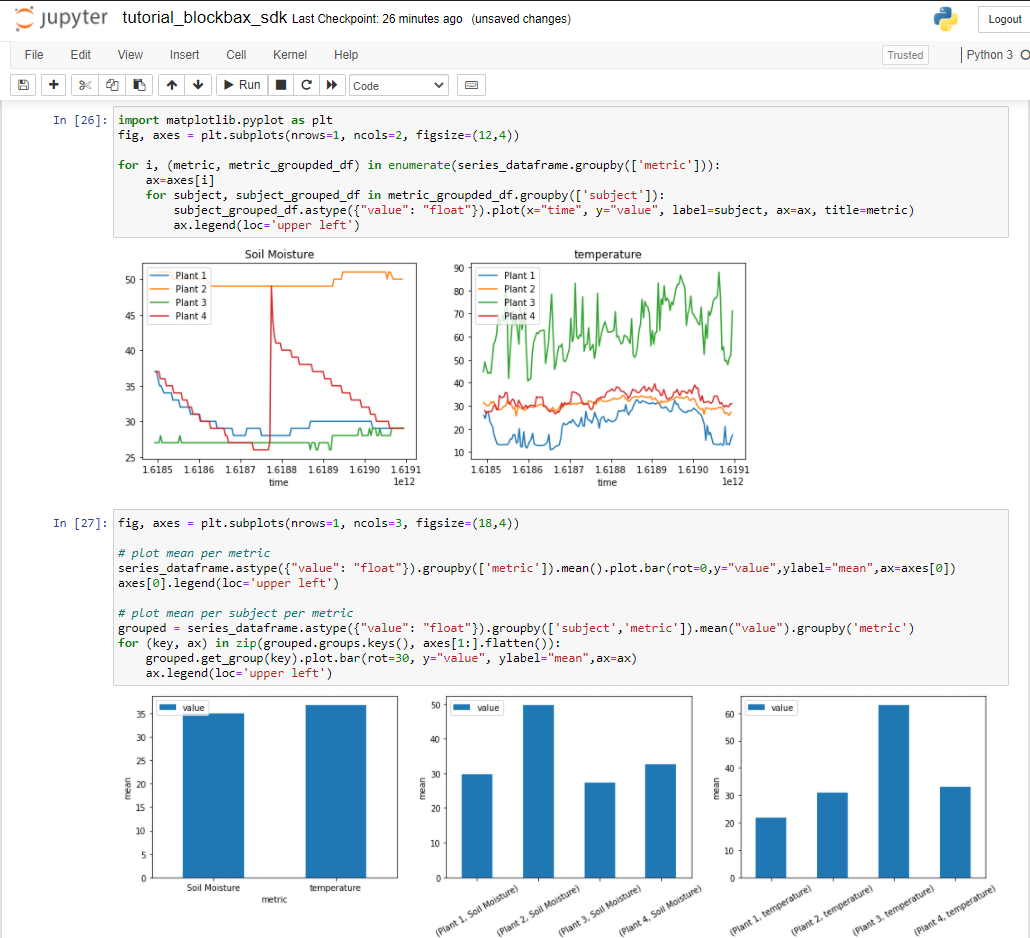The height and width of the screenshot is (938, 1030).
Task: Restart kernel and run all cells
Action: [x=331, y=84]
